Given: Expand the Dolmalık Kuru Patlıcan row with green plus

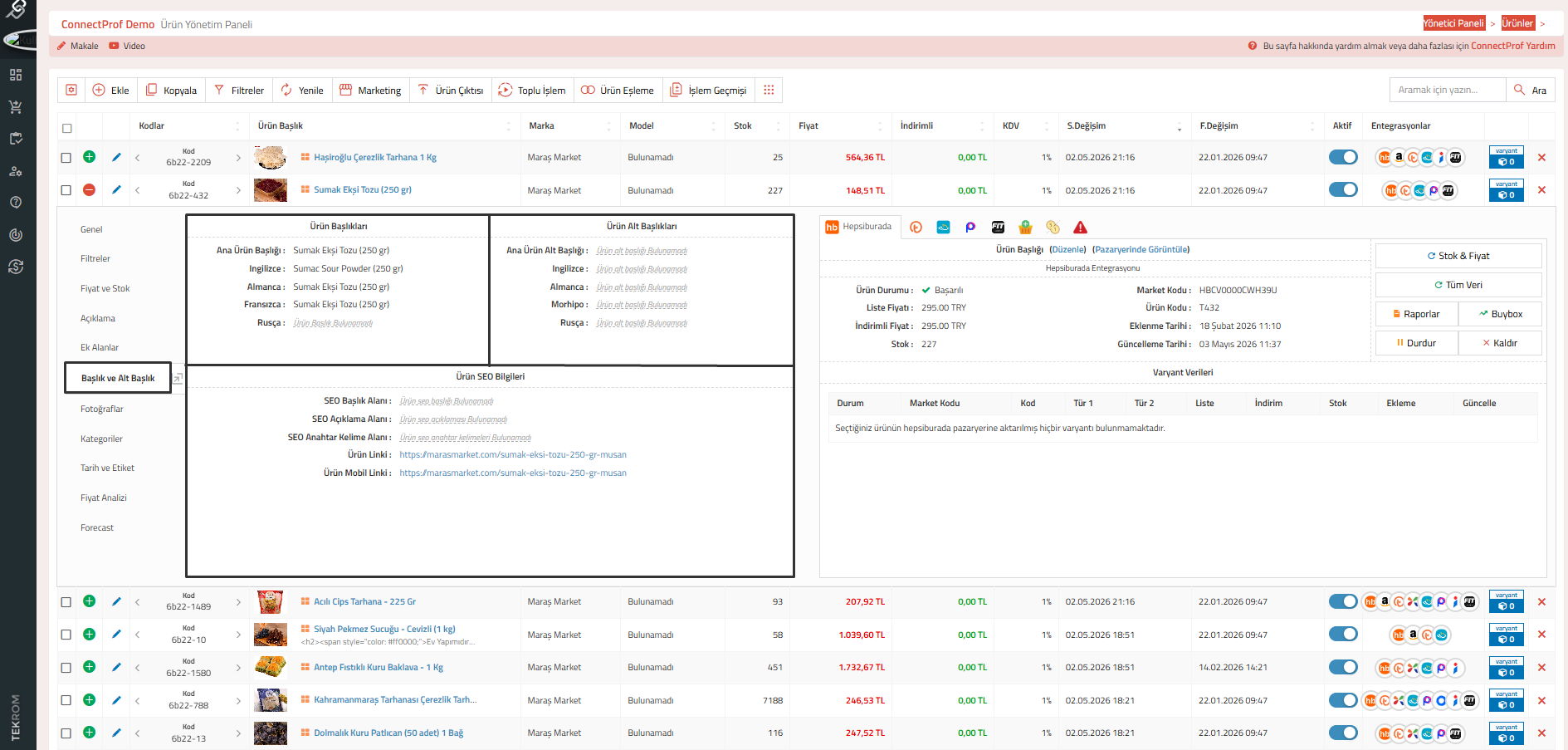Looking at the screenshot, I should click(x=89, y=732).
